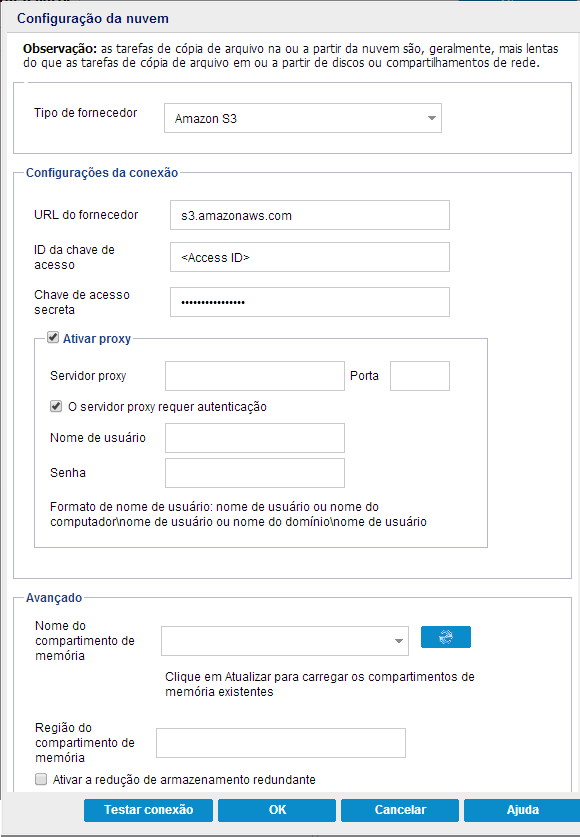Toggle 'O servidor proxy requer autenticação'
This screenshot has width=580, height=837.
point(56,406)
